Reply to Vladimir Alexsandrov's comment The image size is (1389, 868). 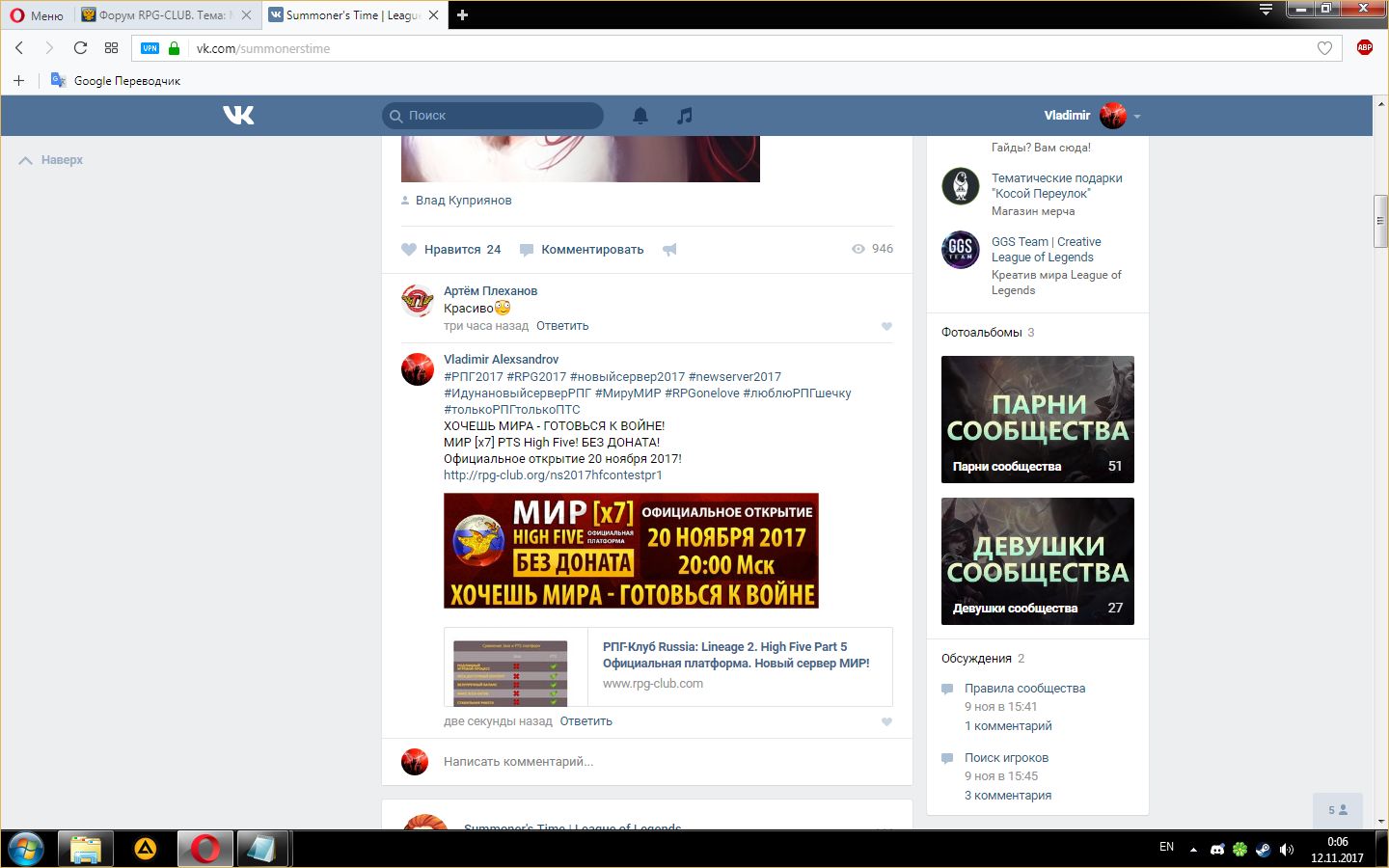pyautogui.click(x=586, y=721)
